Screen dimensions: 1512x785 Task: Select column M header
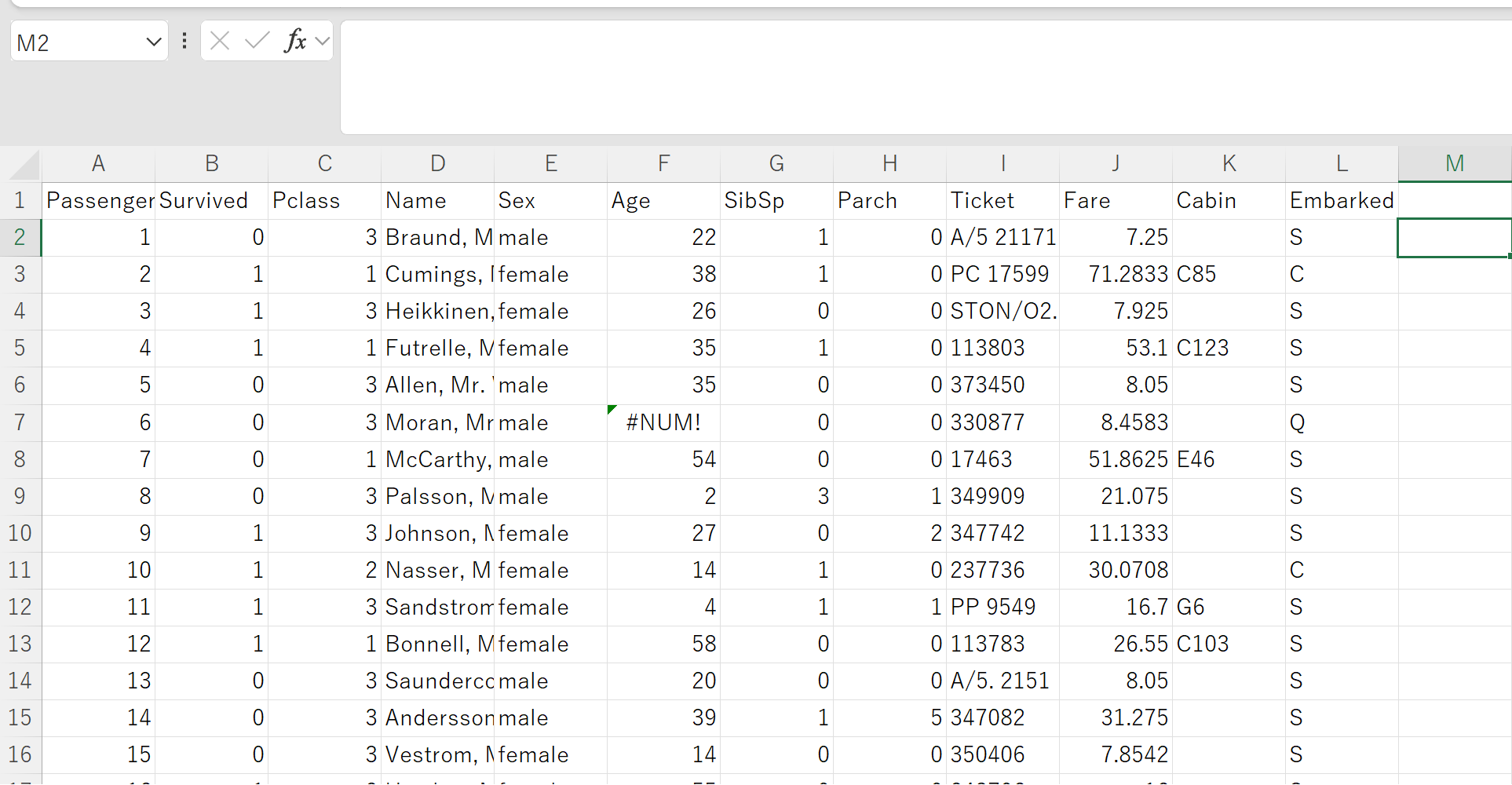pyautogui.click(x=1454, y=163)
